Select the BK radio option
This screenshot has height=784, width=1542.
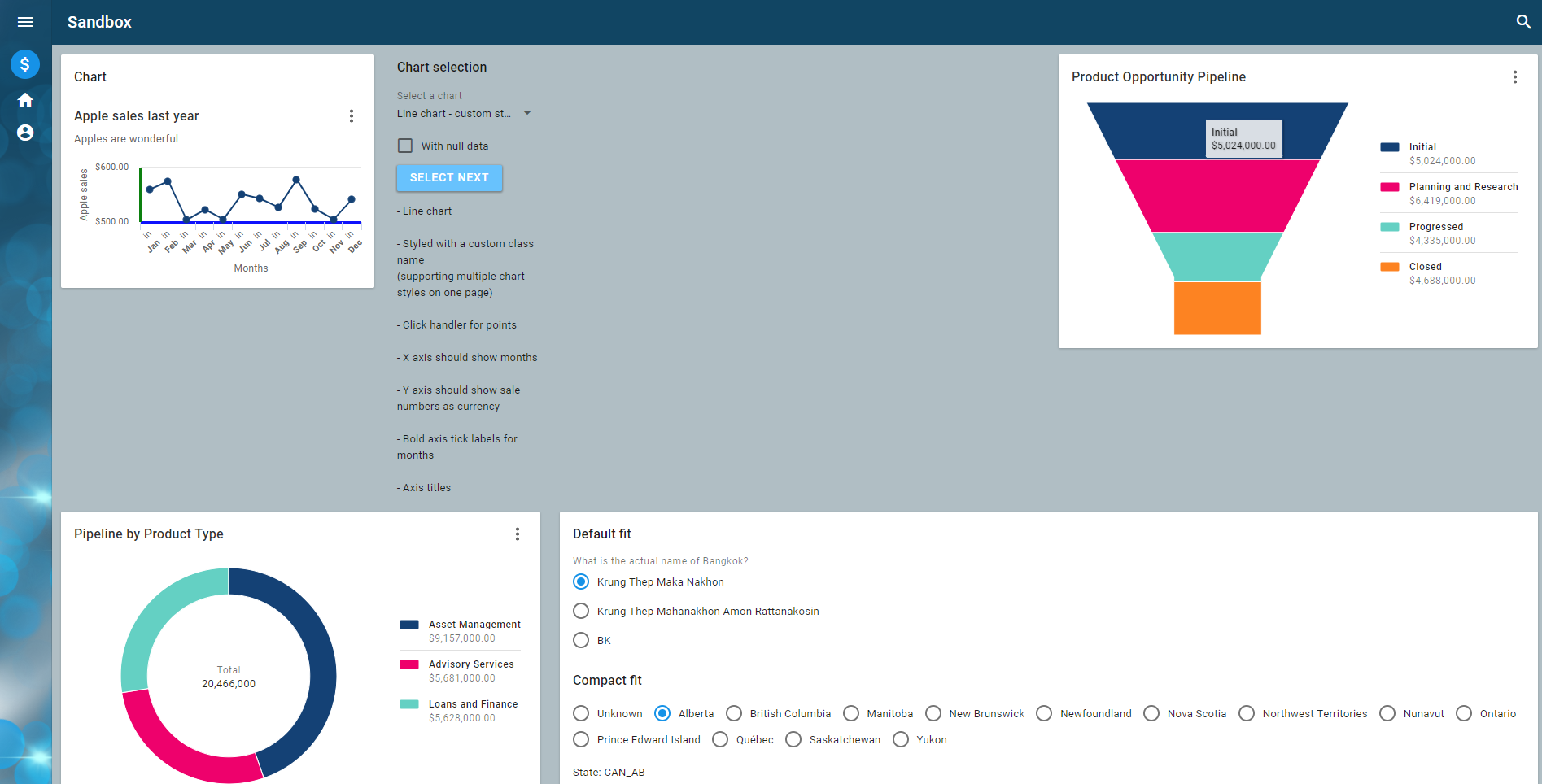[581, 641]
